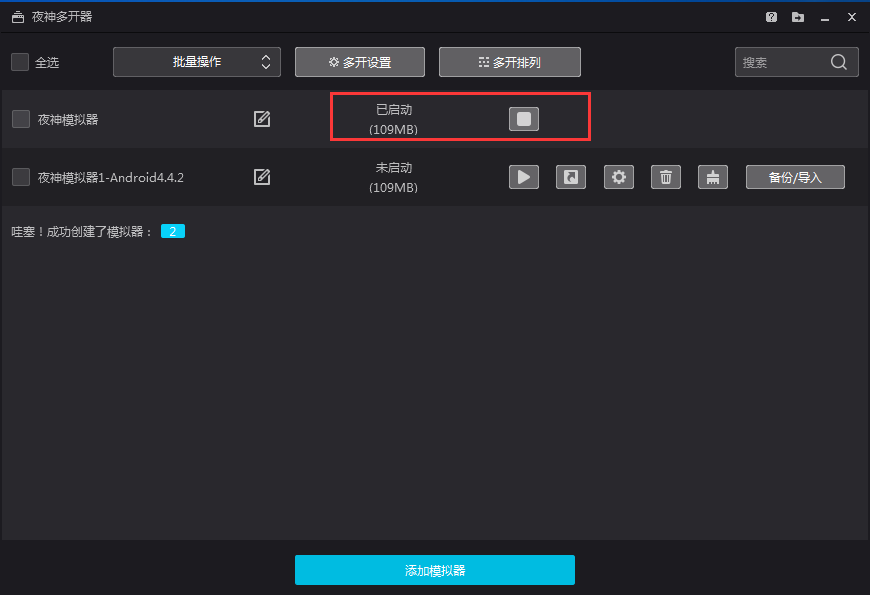Clean up disk for 夜神模拟器1-Android4.4.2

[713, 177]
